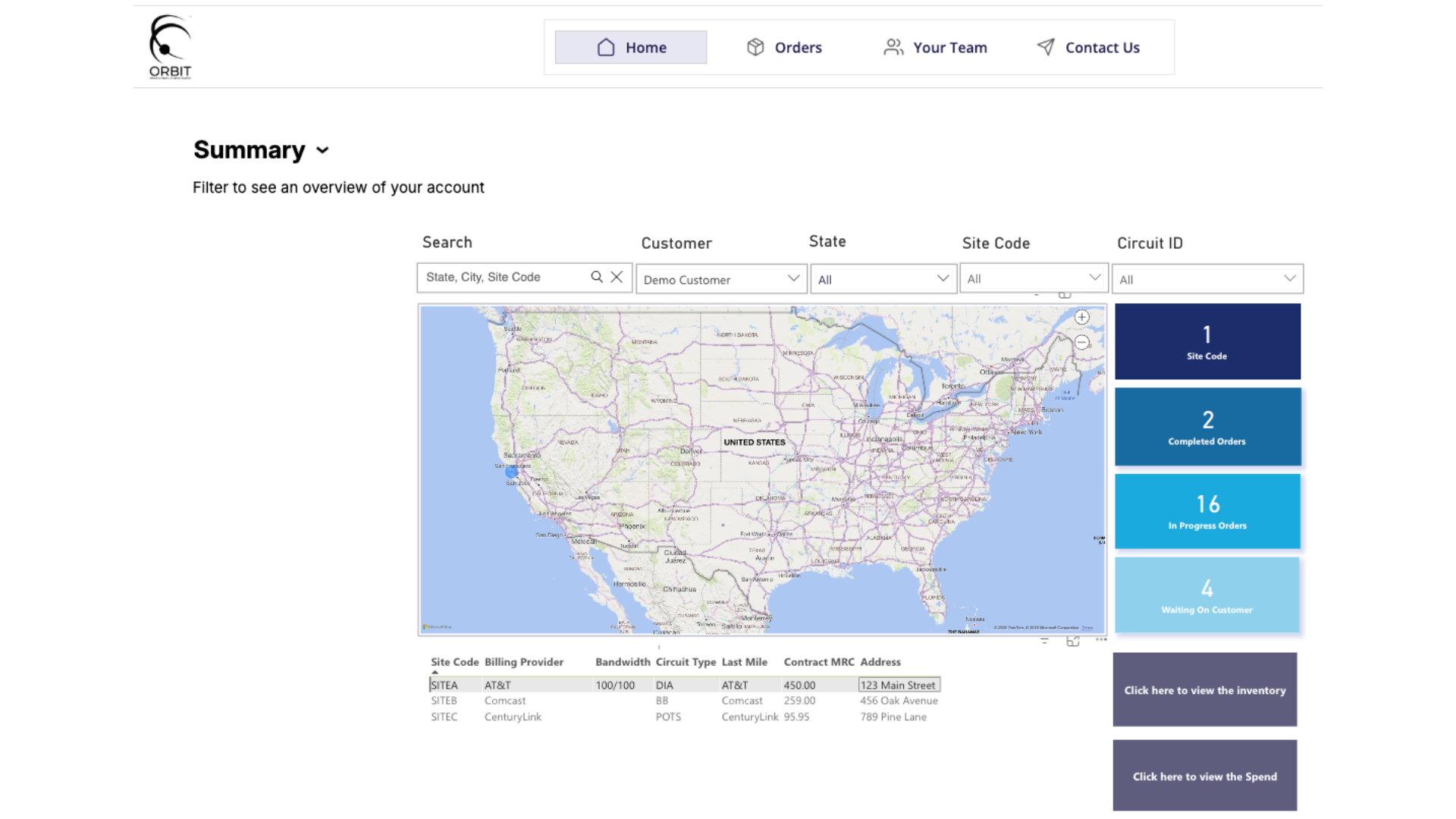1456x819 pixels.
Task: Open the table more options ellipsis
Action: pyautogui.click(x=1101, y=640)
